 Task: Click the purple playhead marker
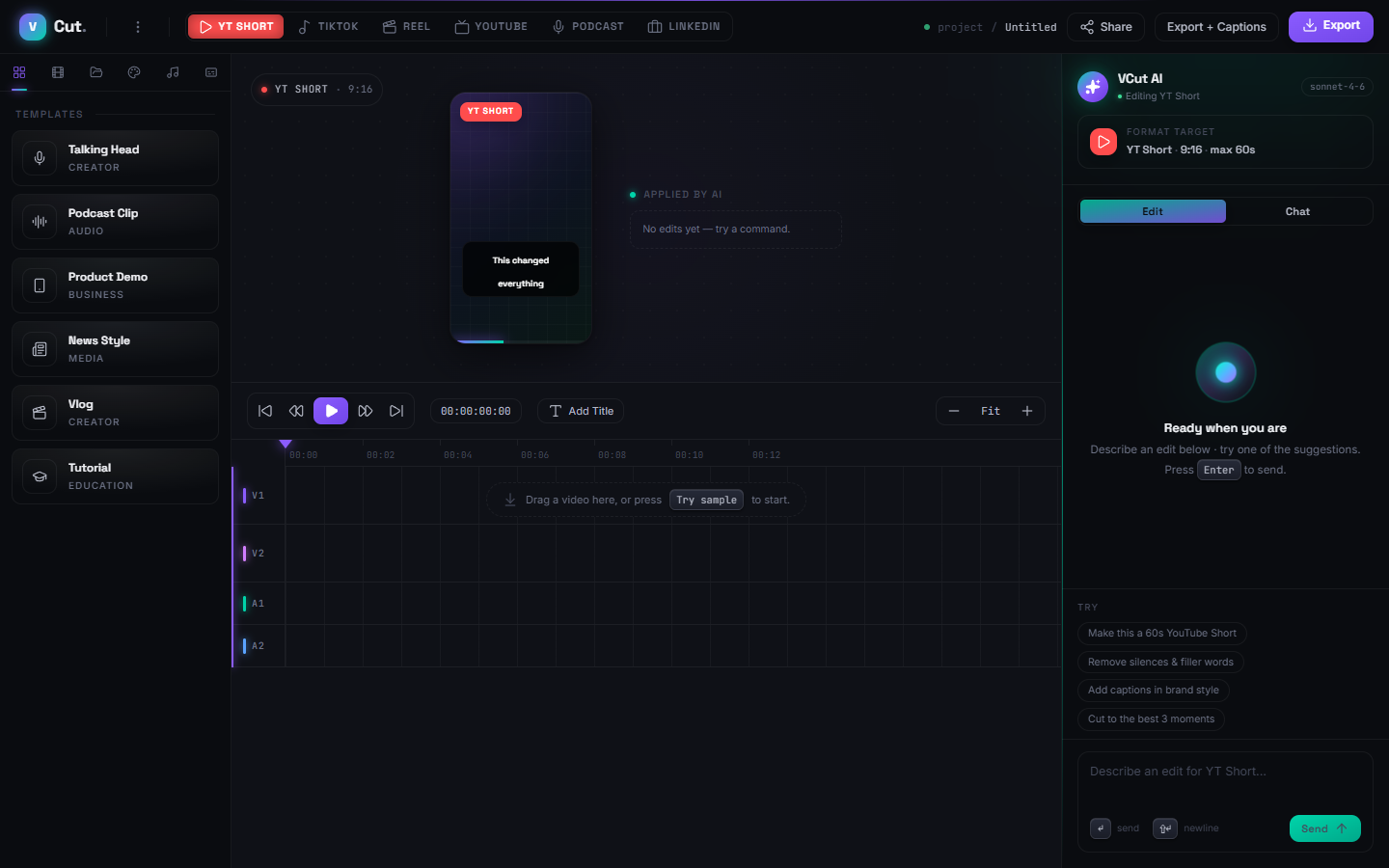point(286,445)
